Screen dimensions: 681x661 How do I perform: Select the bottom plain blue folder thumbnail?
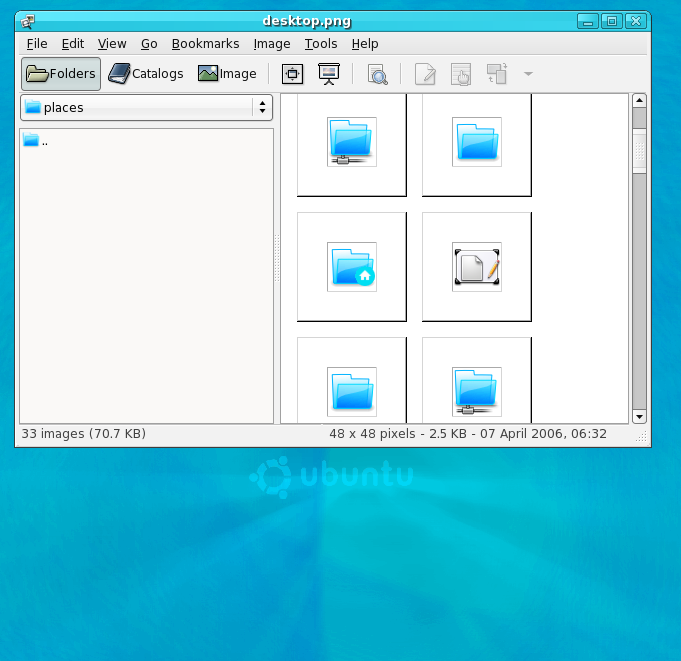coord(352,380)
